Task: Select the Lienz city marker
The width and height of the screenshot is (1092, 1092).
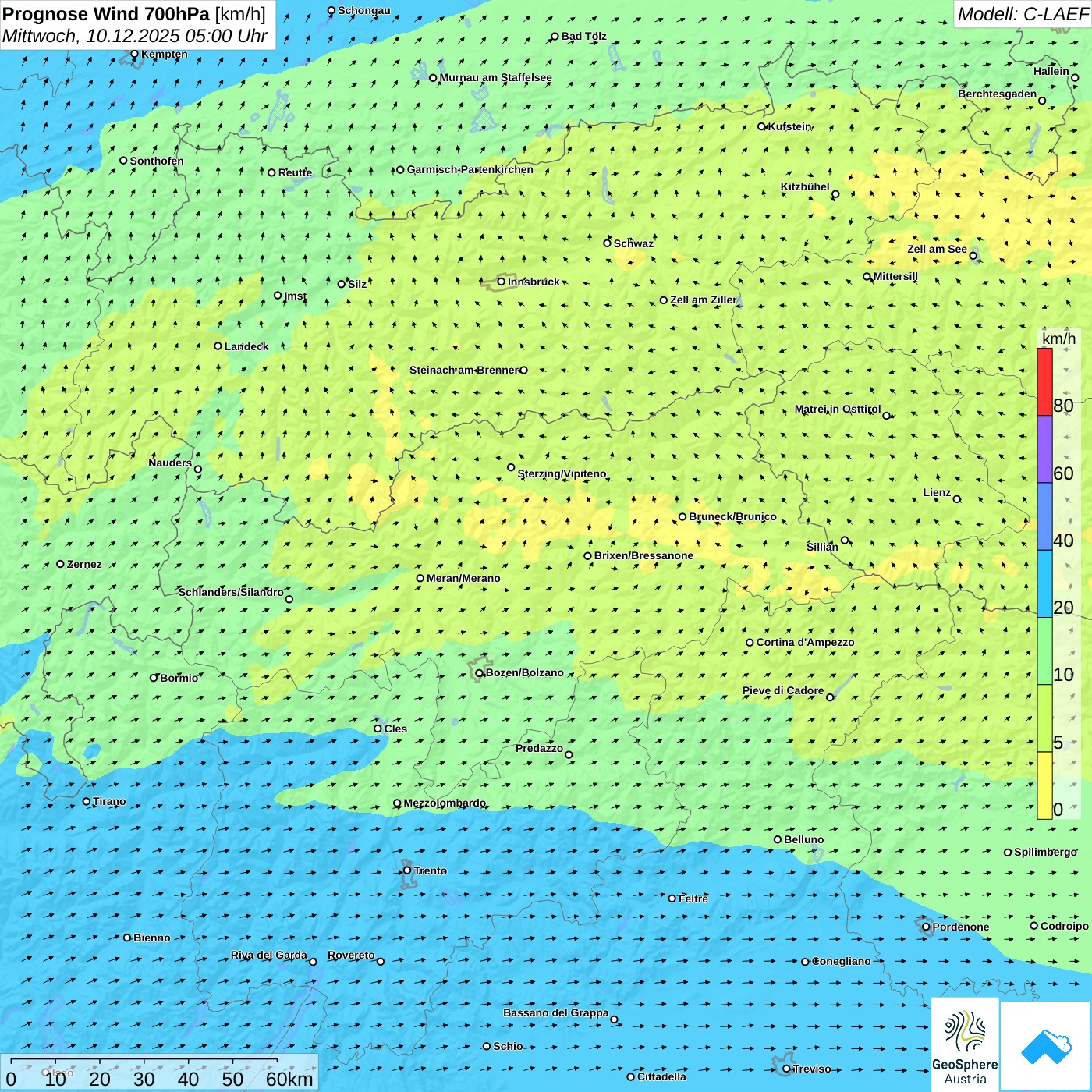Action: (x=957, y=499)
